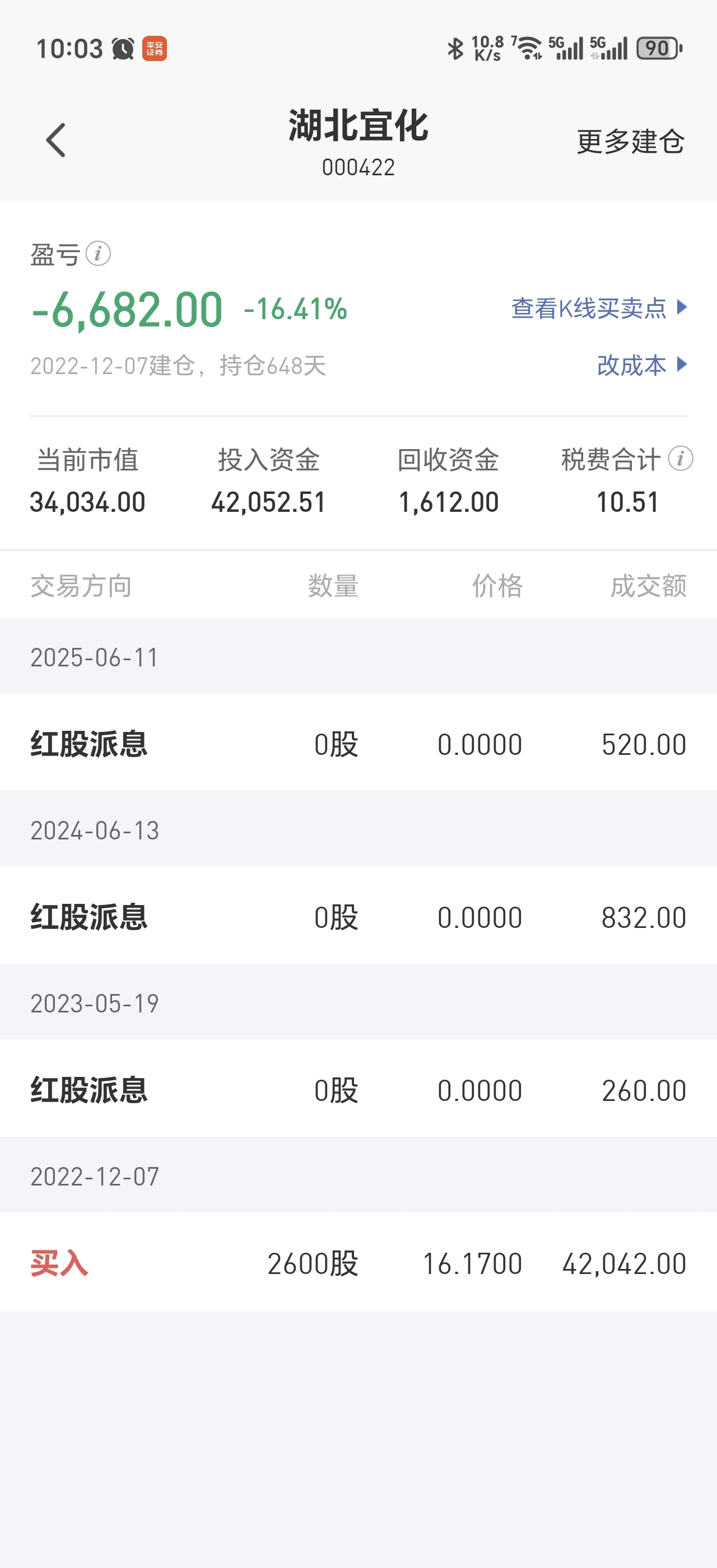
Task: Open the 改成本 link
Action: [x=632, y=365]
